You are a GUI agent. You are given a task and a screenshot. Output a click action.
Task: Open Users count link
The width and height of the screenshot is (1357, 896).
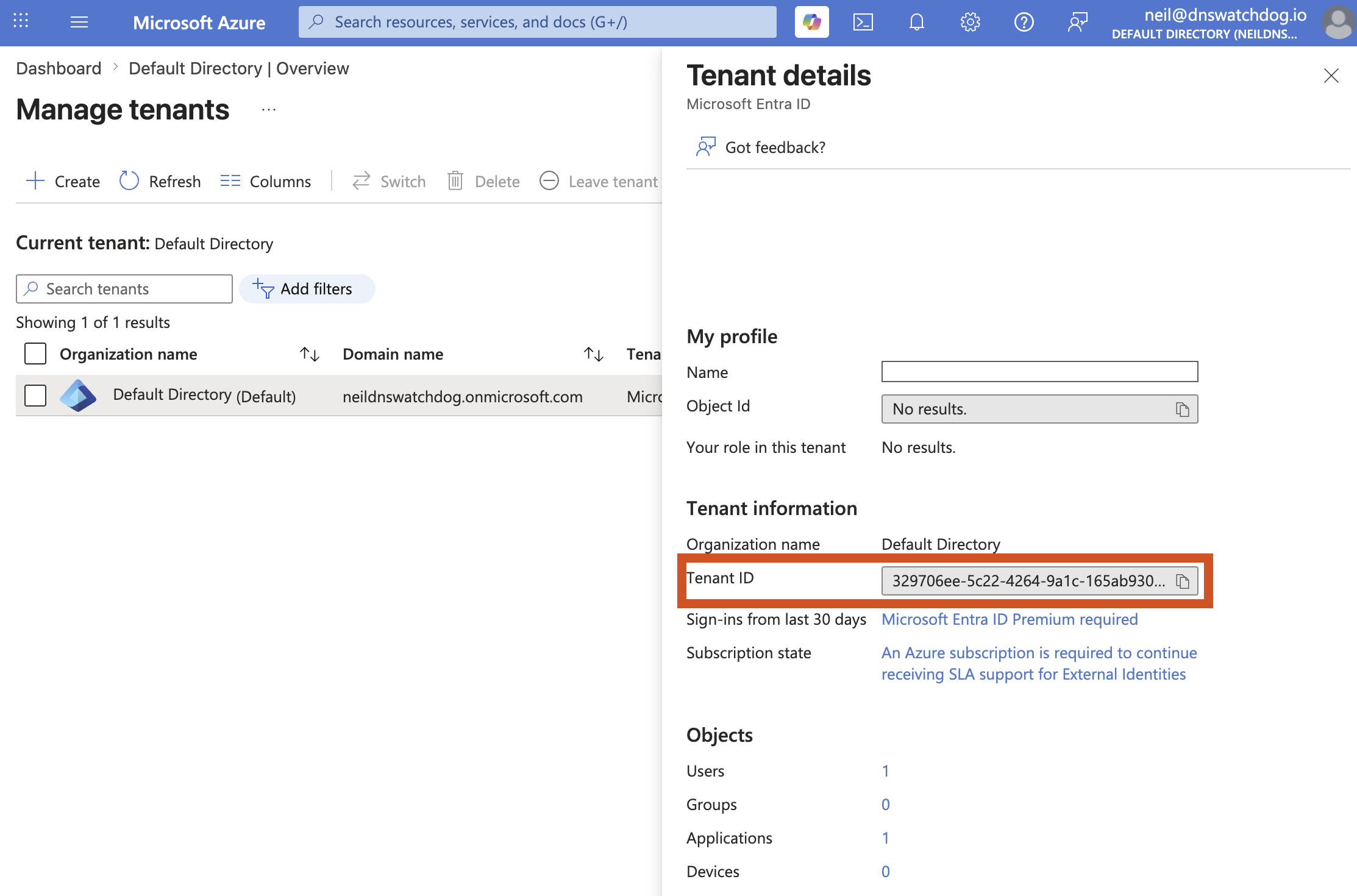click(885, 771)
